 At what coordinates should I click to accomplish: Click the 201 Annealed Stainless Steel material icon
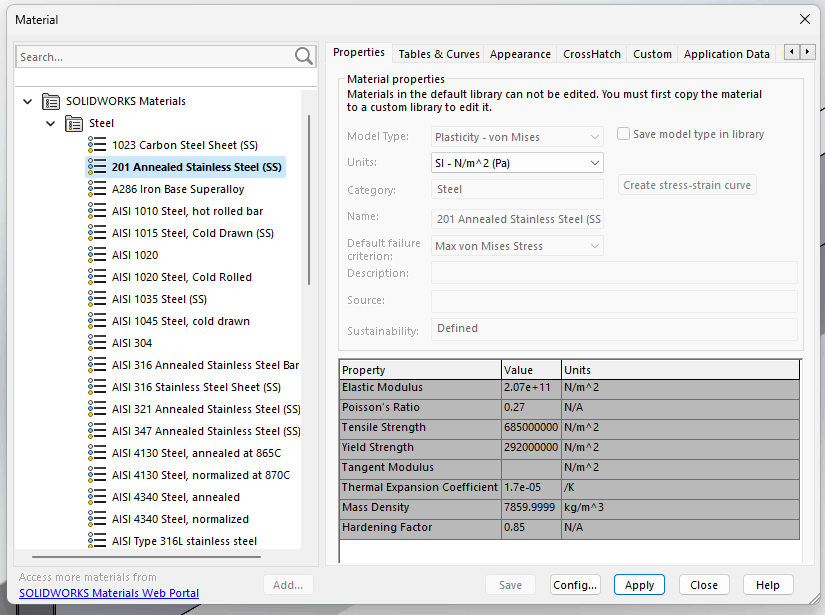click(97, 167)
